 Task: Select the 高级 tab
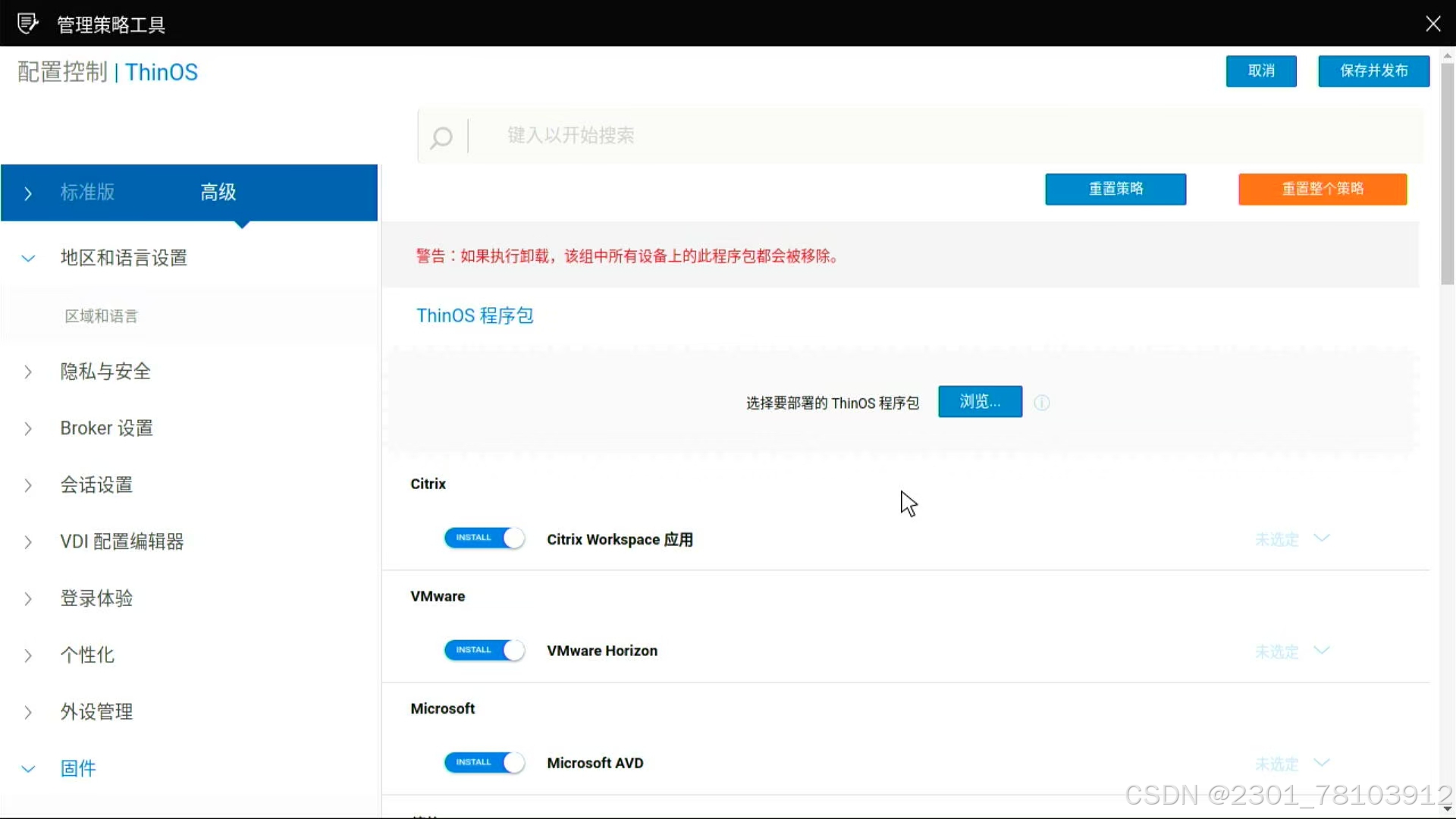click(218, 193)
